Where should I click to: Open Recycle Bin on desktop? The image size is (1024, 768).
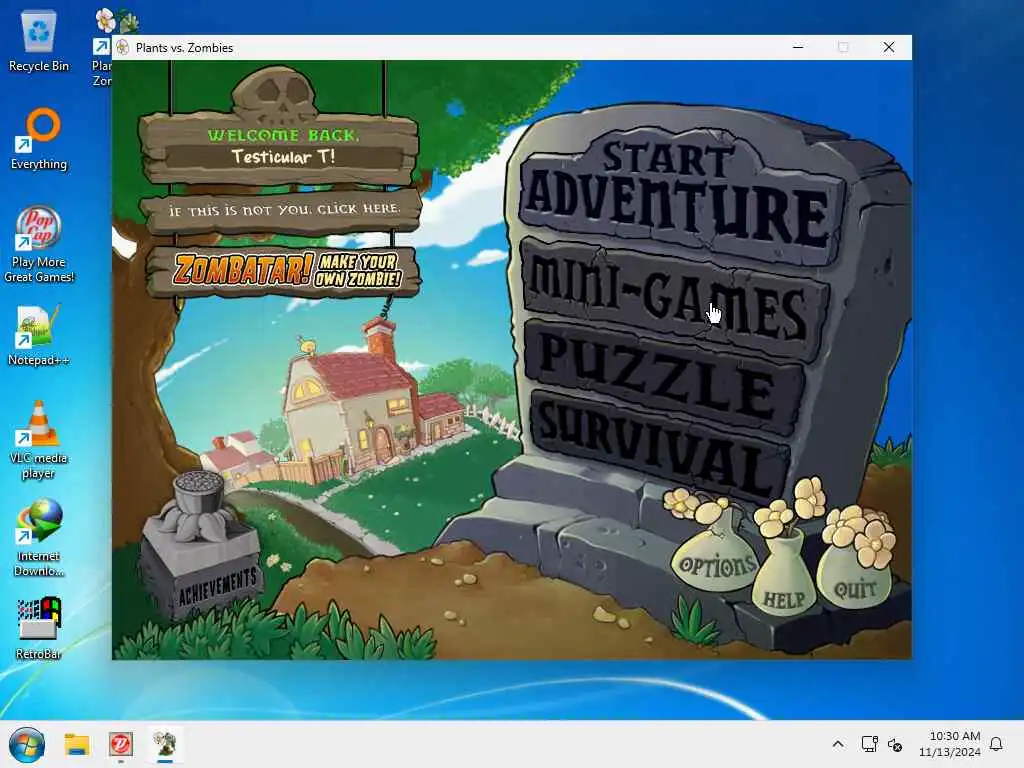tap(39, 40)
